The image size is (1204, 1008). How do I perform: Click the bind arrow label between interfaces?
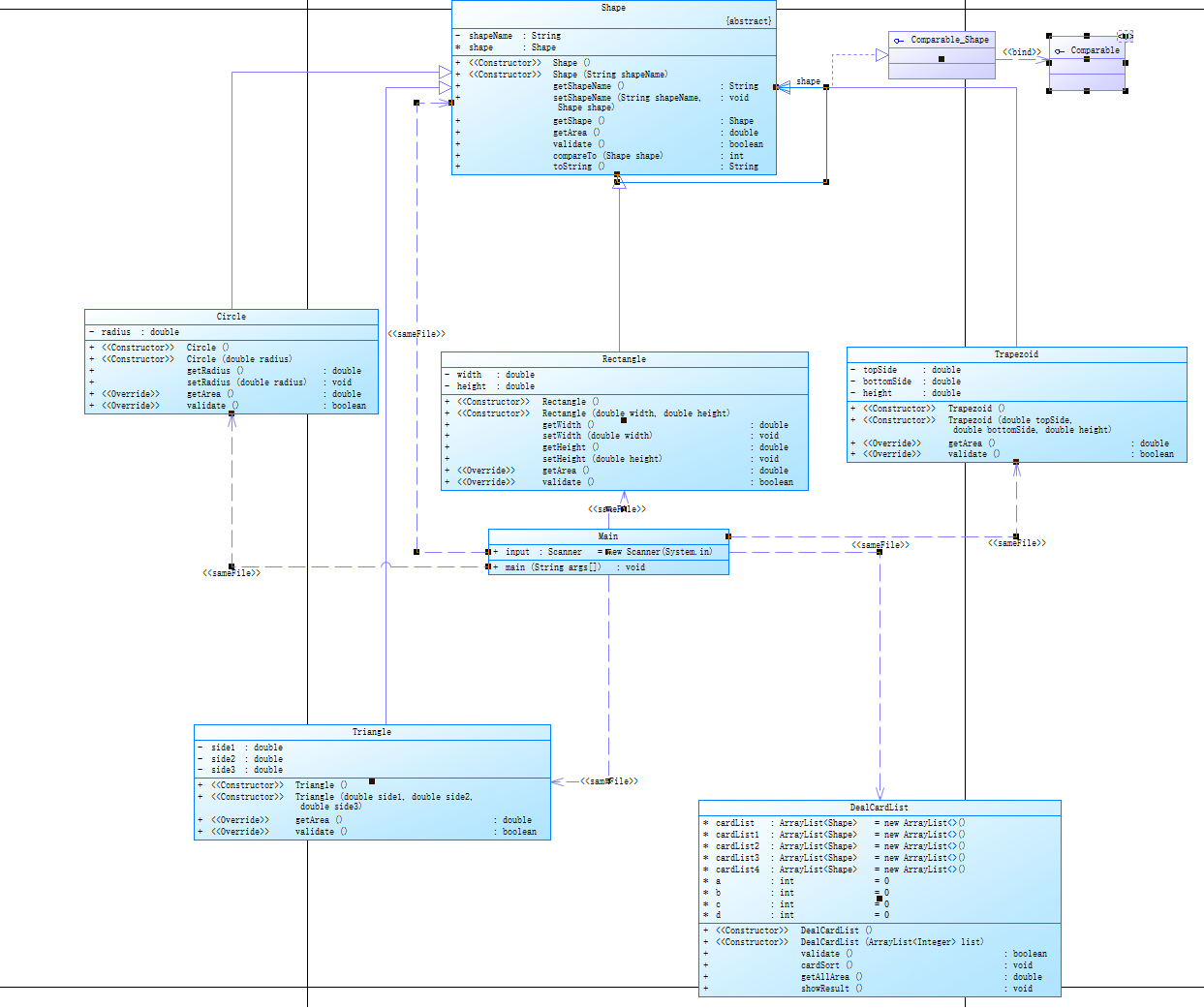tap(1022, 52)
